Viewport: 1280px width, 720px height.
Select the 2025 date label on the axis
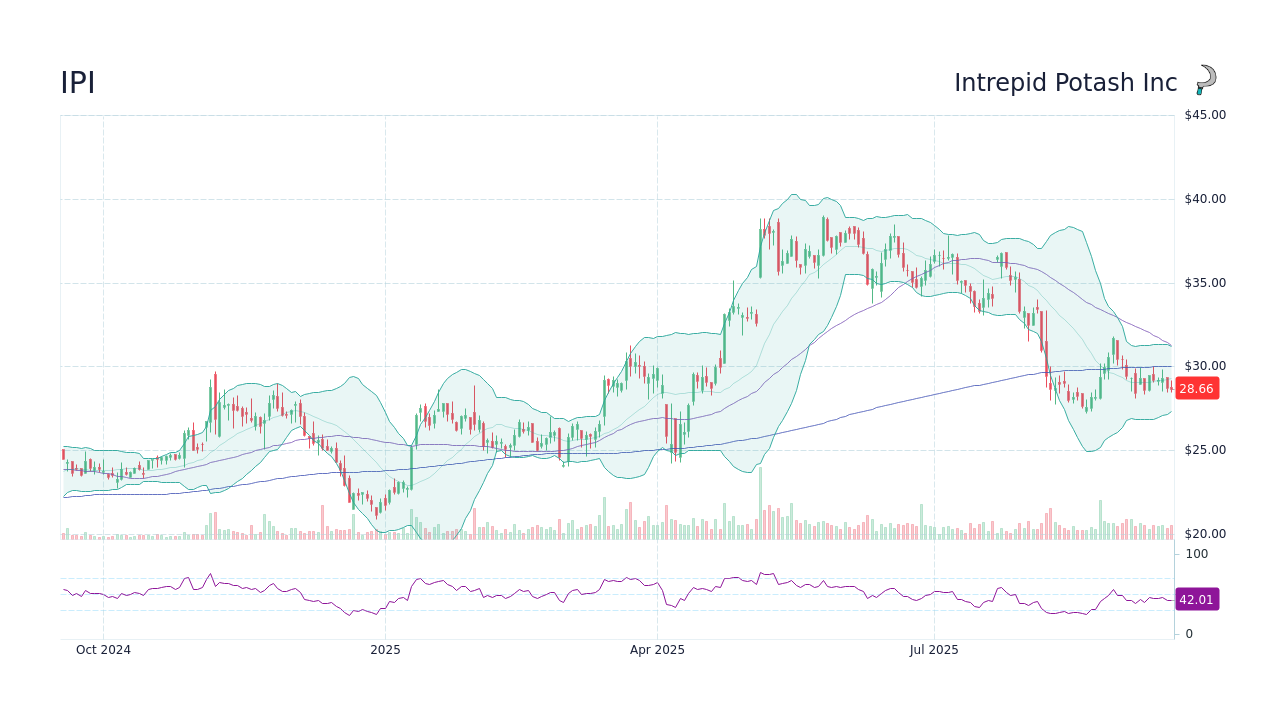click(x=385, y=649)
